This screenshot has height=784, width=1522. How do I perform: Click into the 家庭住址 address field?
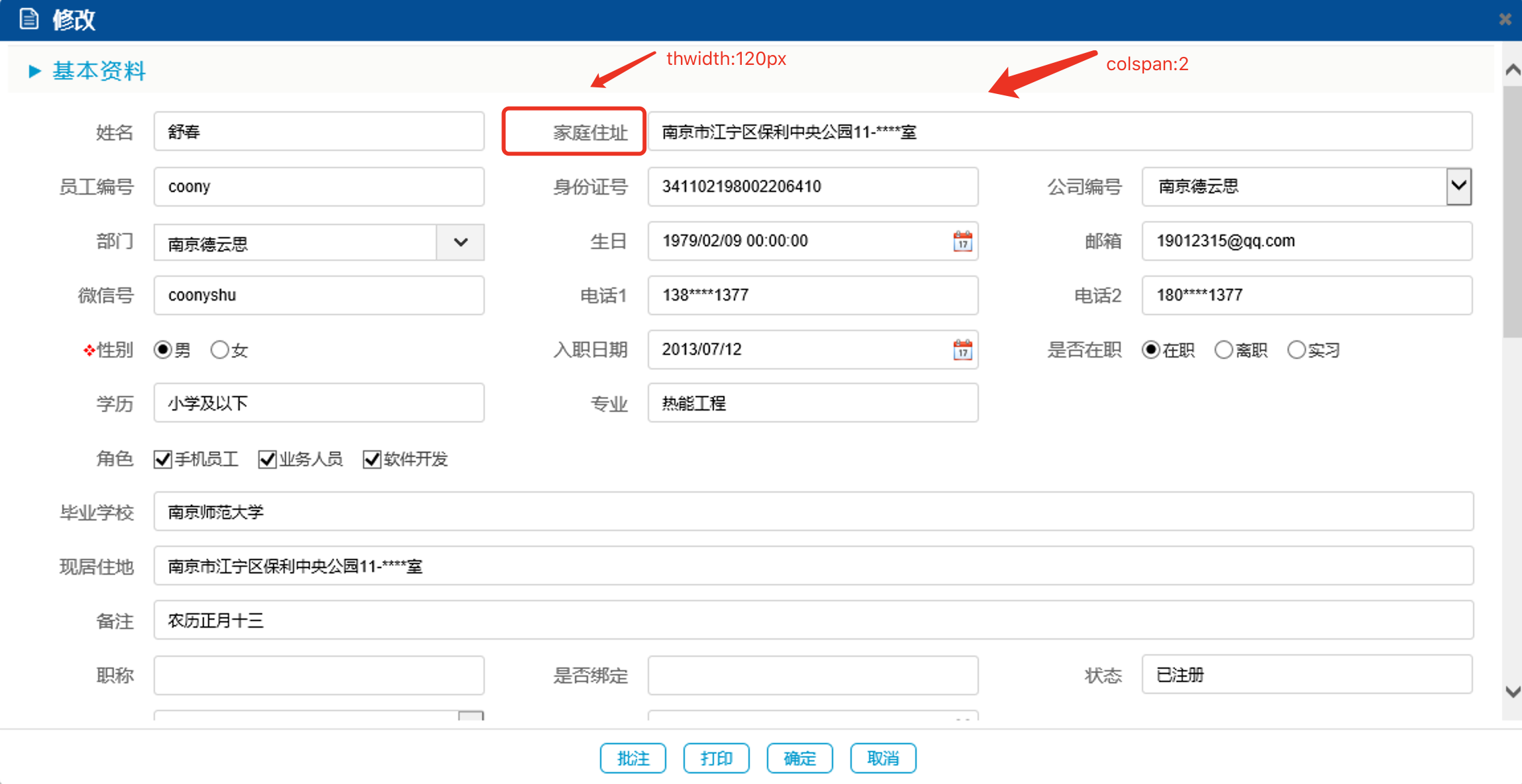pyautogui.click(x=1060, y=132)
